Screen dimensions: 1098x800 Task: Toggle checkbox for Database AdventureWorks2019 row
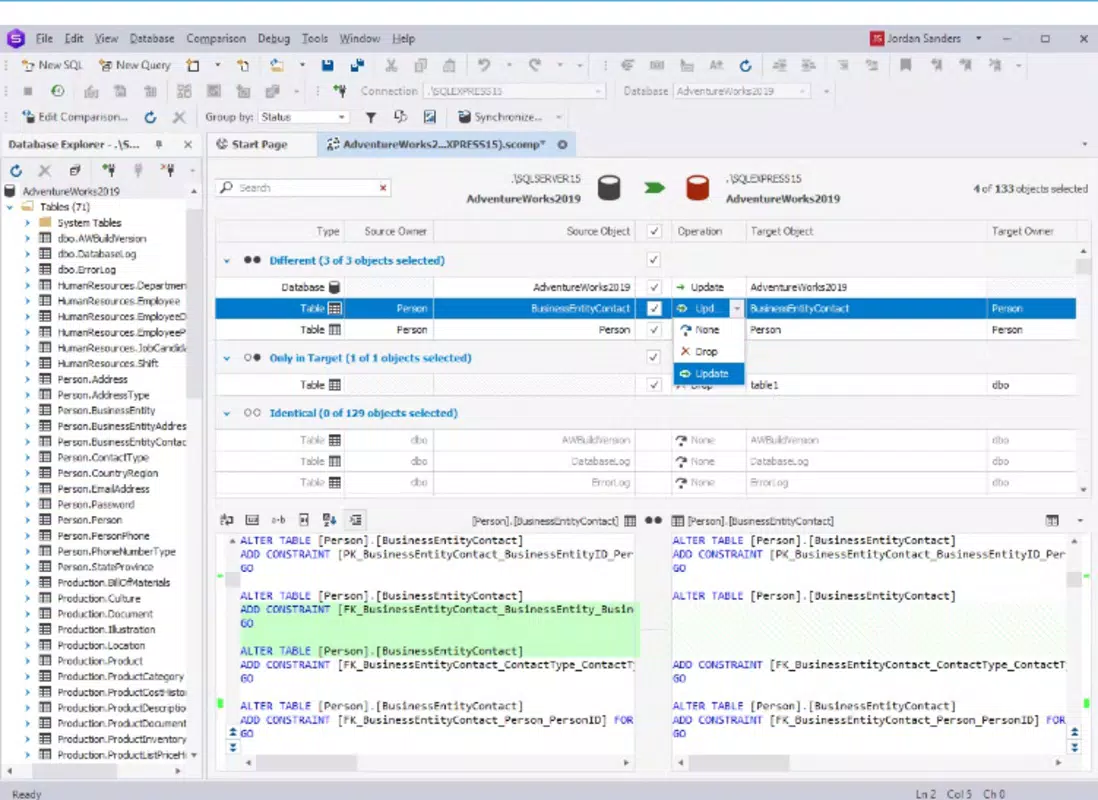coord(654,287)
